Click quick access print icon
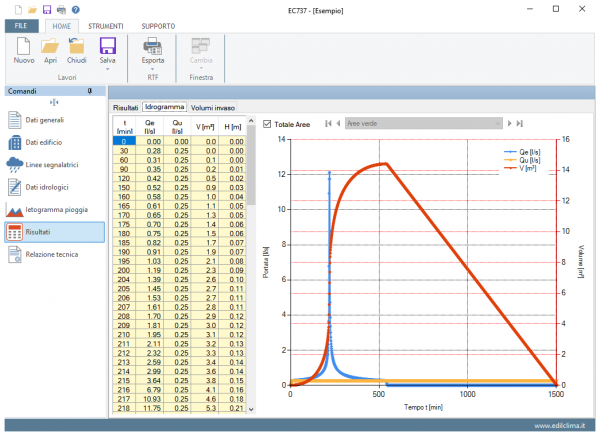600x436 pixels. coord(61,10)
